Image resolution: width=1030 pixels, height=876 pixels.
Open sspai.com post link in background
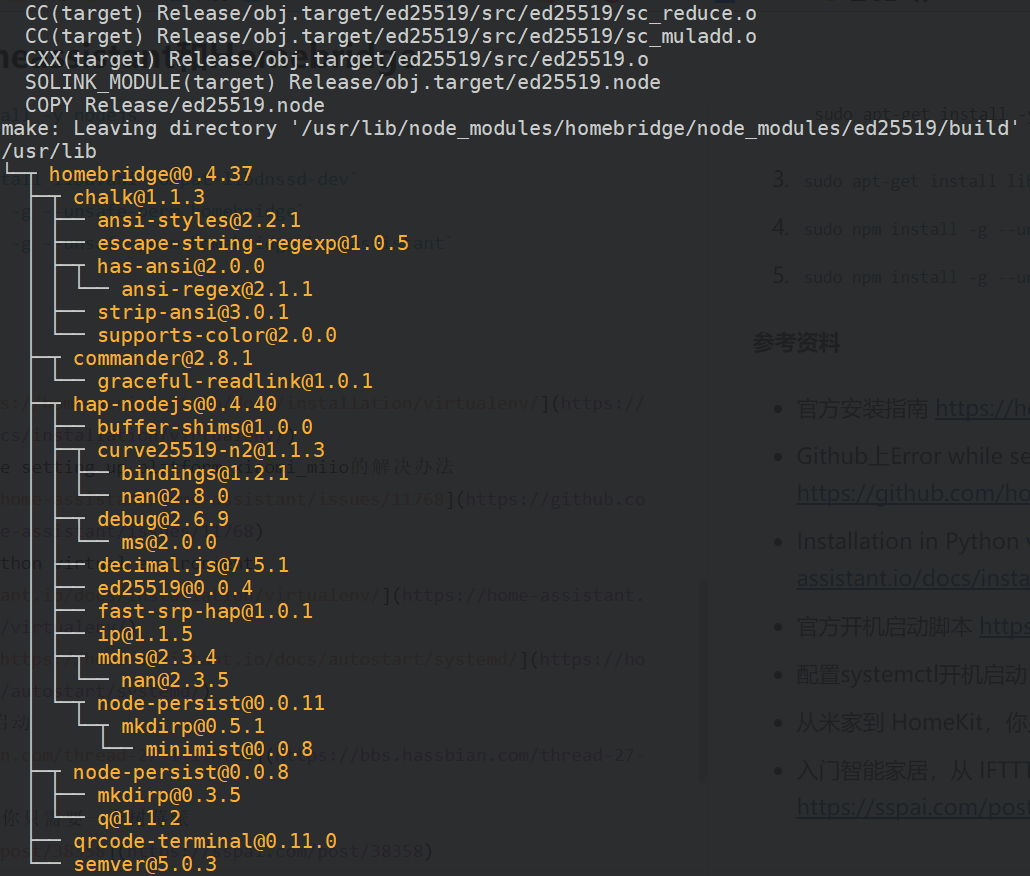point(913,807)
